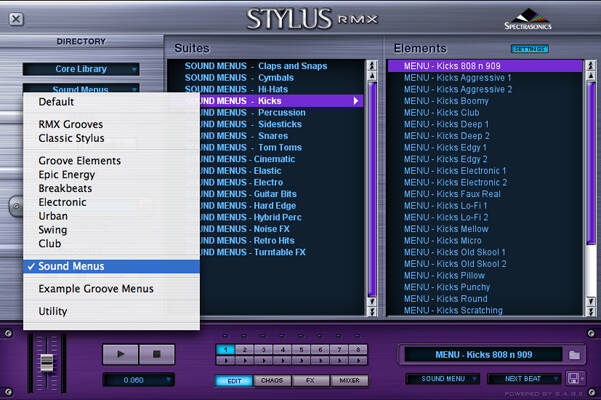Click the Spectrasonics logo
Screen dimensions: 601x400
click(x=528, y=20)
